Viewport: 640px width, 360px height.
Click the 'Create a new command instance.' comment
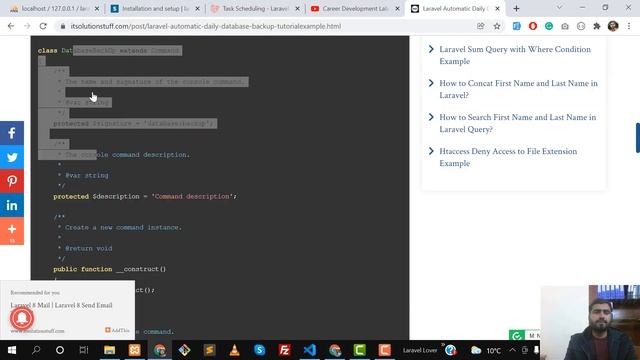123,227
